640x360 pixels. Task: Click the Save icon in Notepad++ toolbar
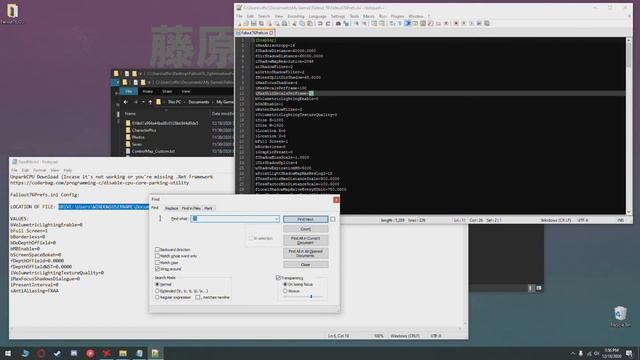tap(253, 23)
